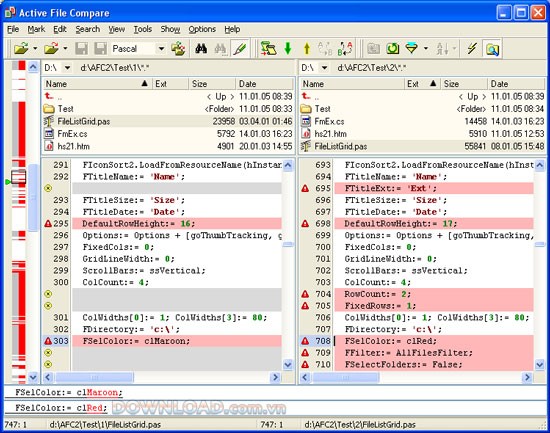The width and height of the screenshot is (550, 433).
Task: Click the greyed A to B copy icon
Action: pos(325,48)
